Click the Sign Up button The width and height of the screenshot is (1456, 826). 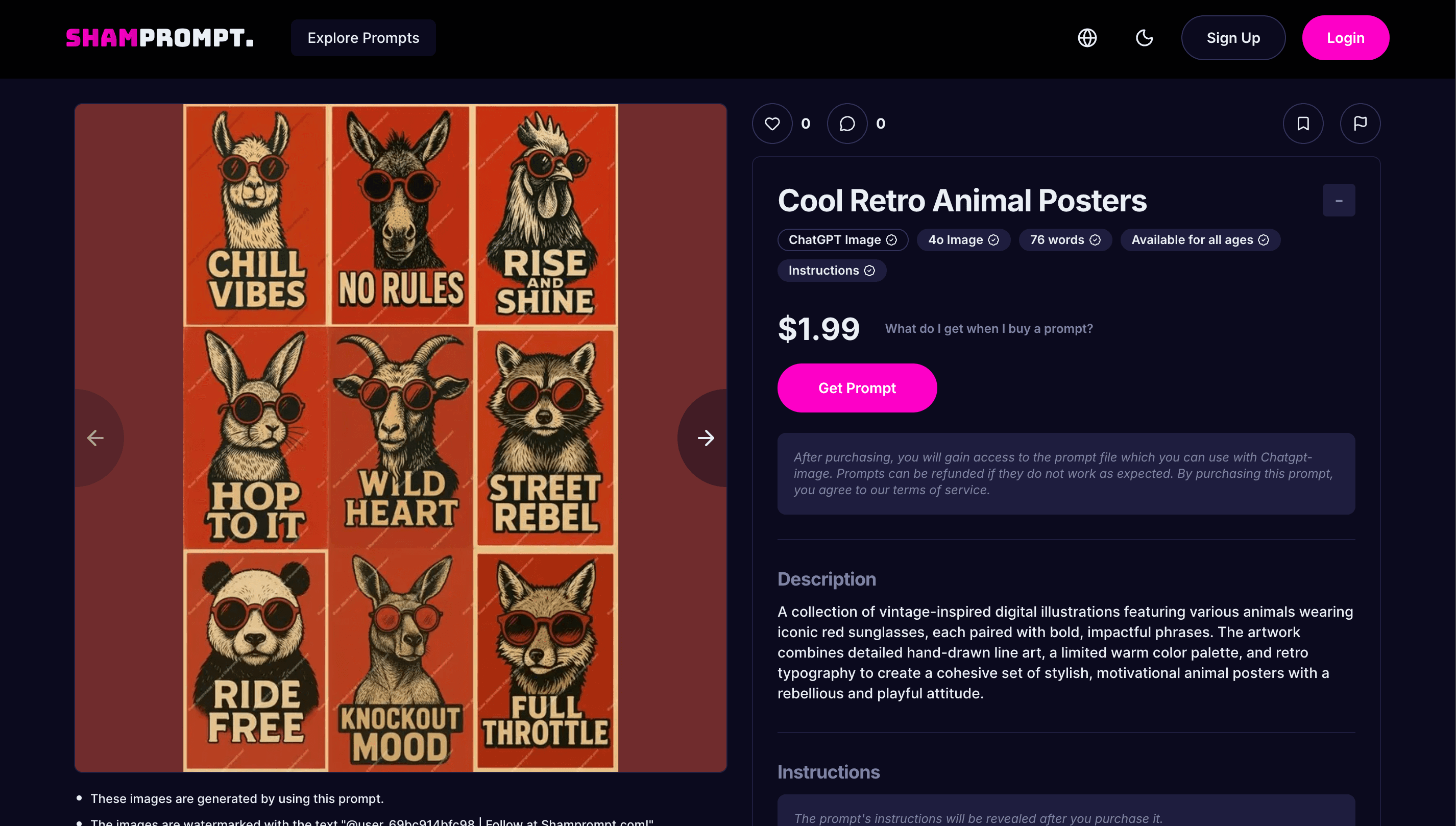(x=1232, y=38)
